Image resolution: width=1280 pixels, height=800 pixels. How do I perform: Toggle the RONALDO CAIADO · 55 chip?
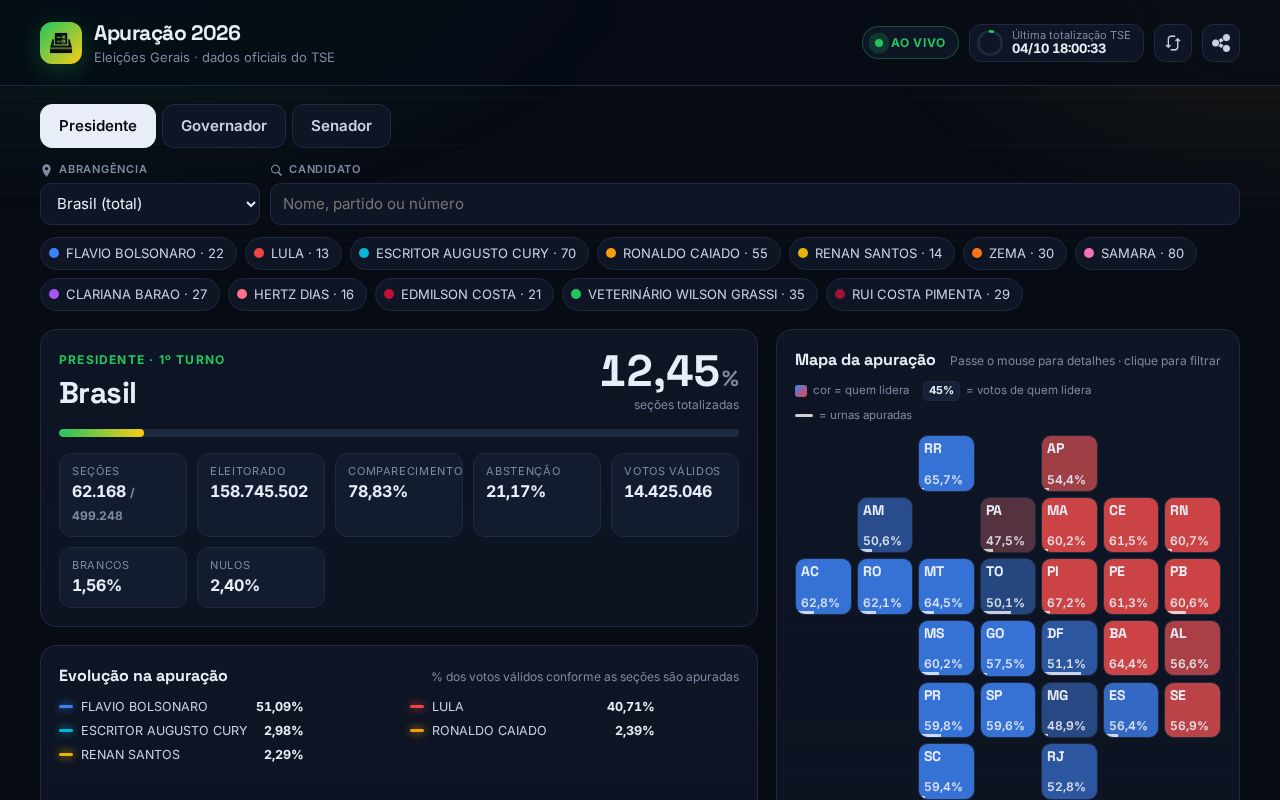click(x=689, y=254)
